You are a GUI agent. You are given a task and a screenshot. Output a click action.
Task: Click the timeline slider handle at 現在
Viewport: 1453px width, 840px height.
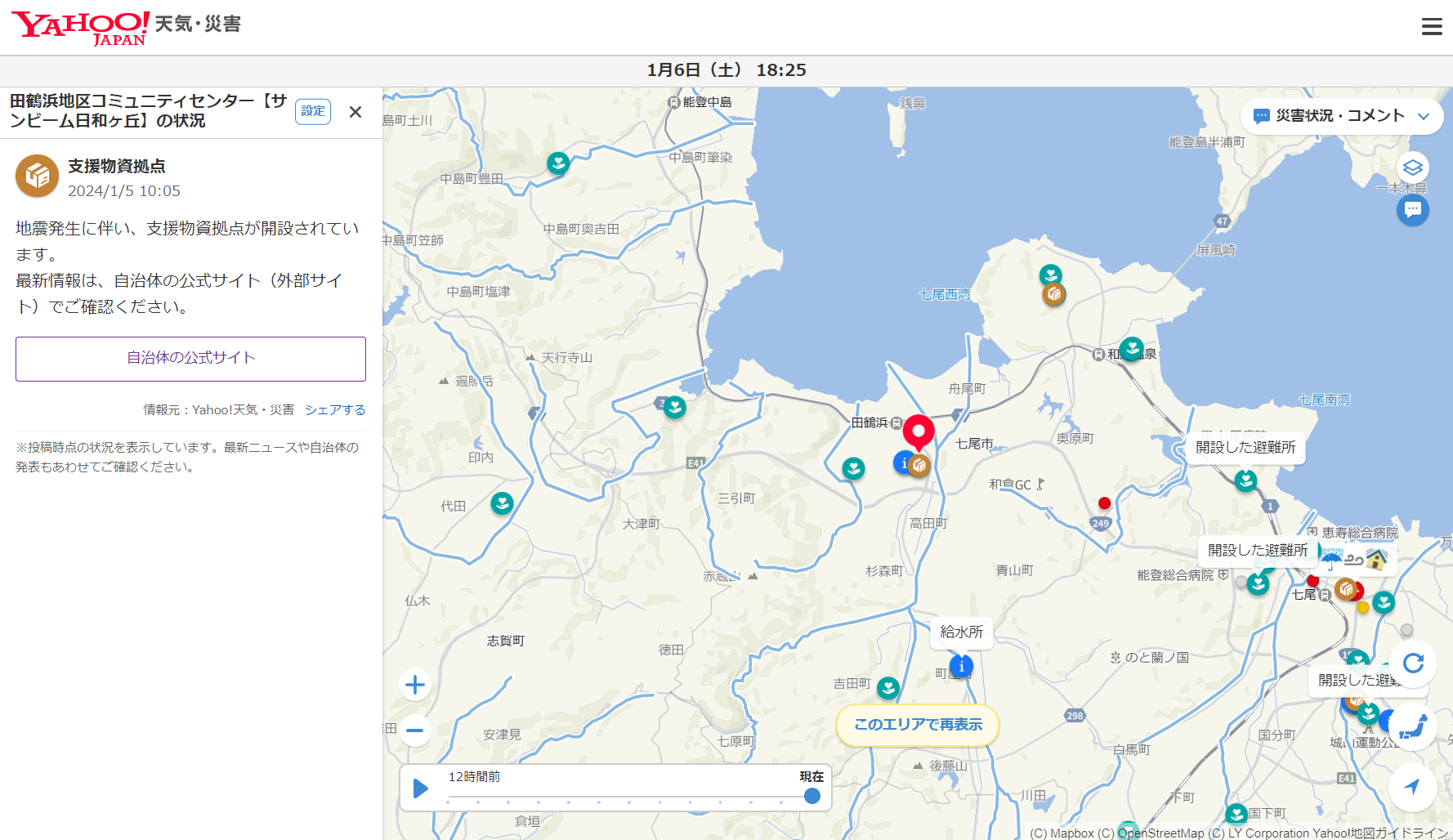pos(811,796)
